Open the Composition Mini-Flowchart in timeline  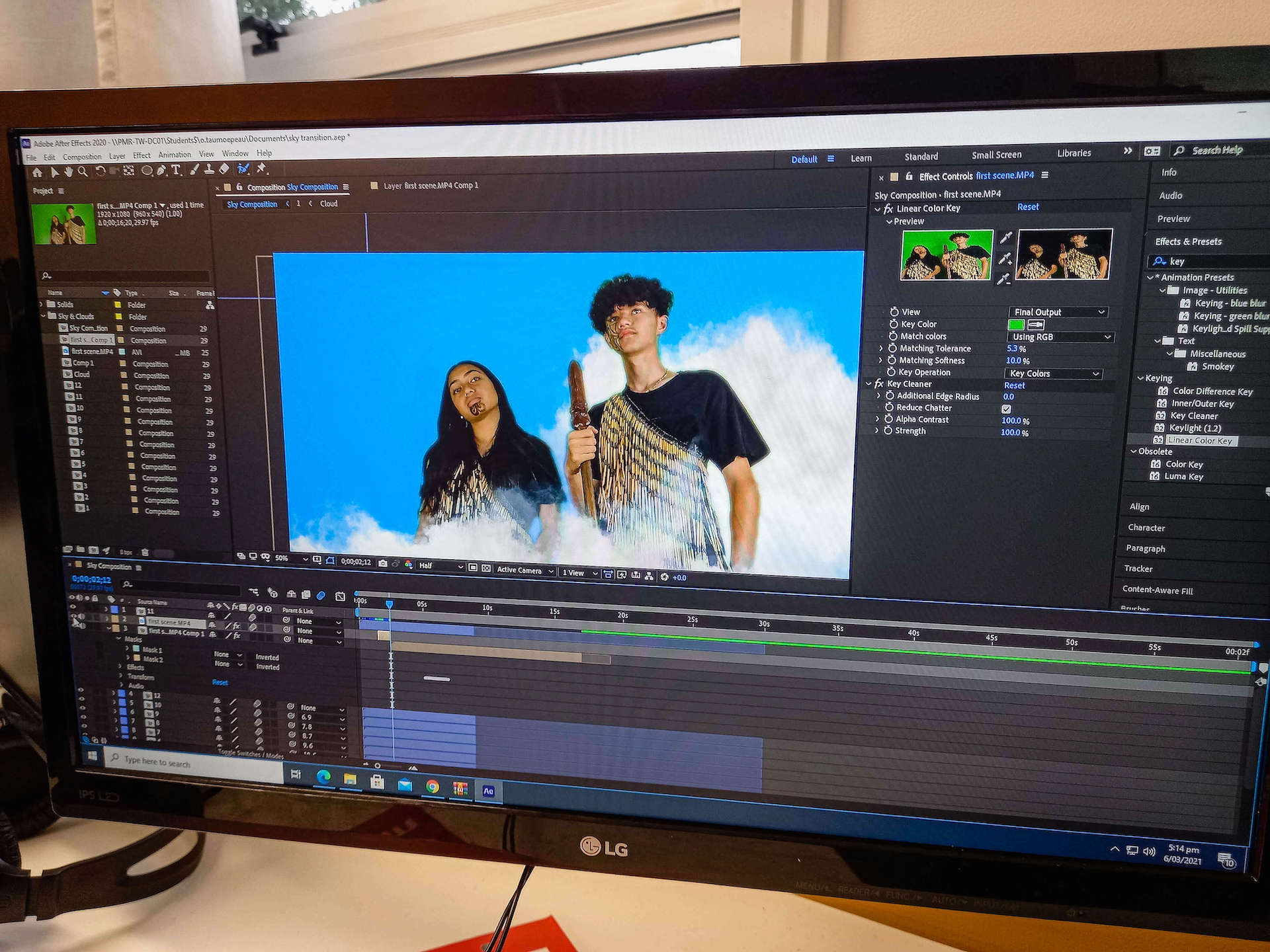pos(253,592)
